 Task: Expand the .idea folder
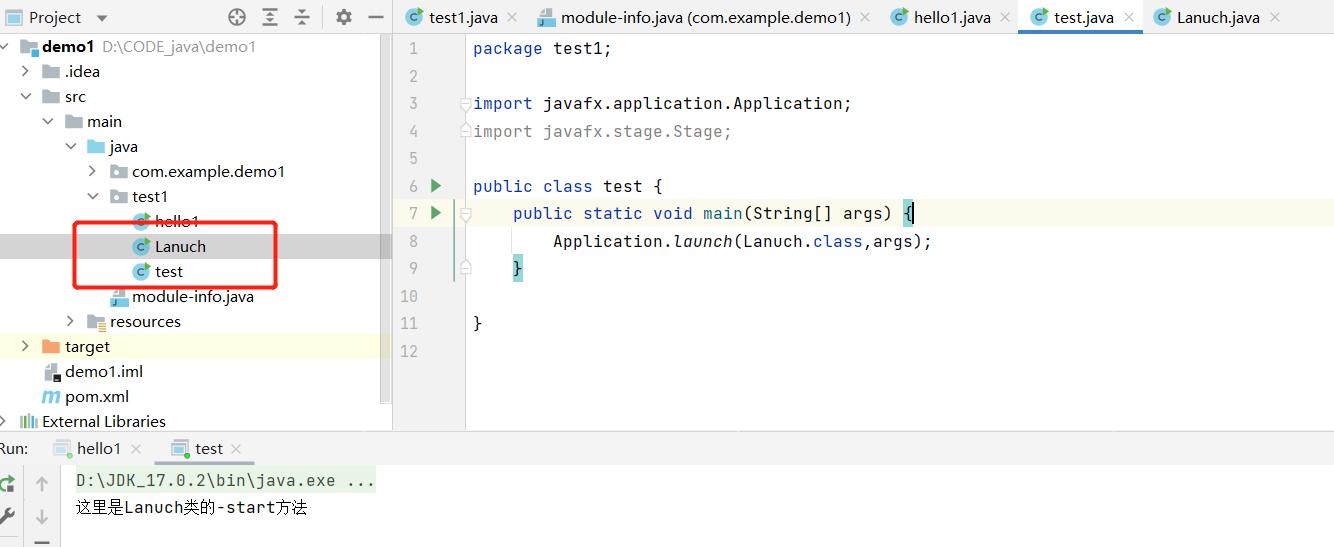(25, 72)
